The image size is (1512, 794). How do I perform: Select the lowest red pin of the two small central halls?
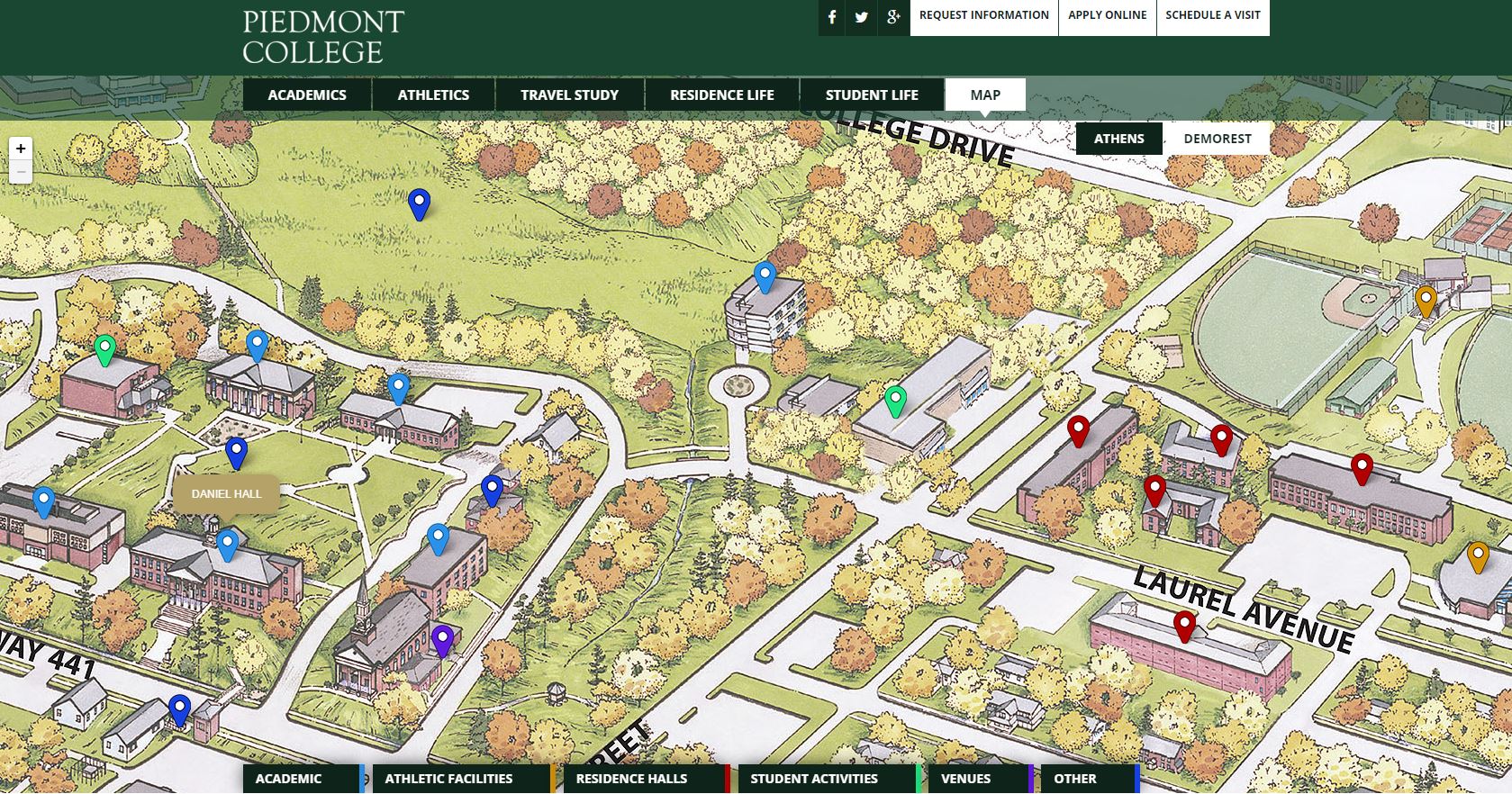1154,491
